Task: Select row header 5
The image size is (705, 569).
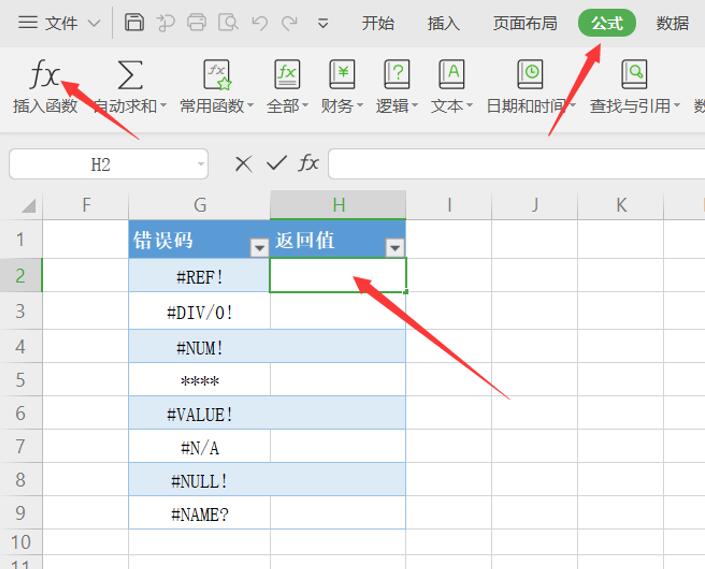Action: pyautogui.click(x=21, y=380)
